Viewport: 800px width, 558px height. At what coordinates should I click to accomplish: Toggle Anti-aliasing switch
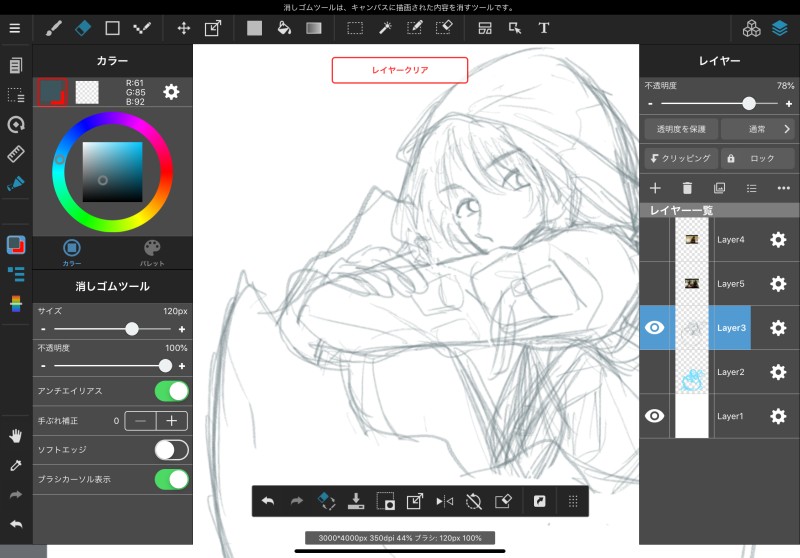171,391
